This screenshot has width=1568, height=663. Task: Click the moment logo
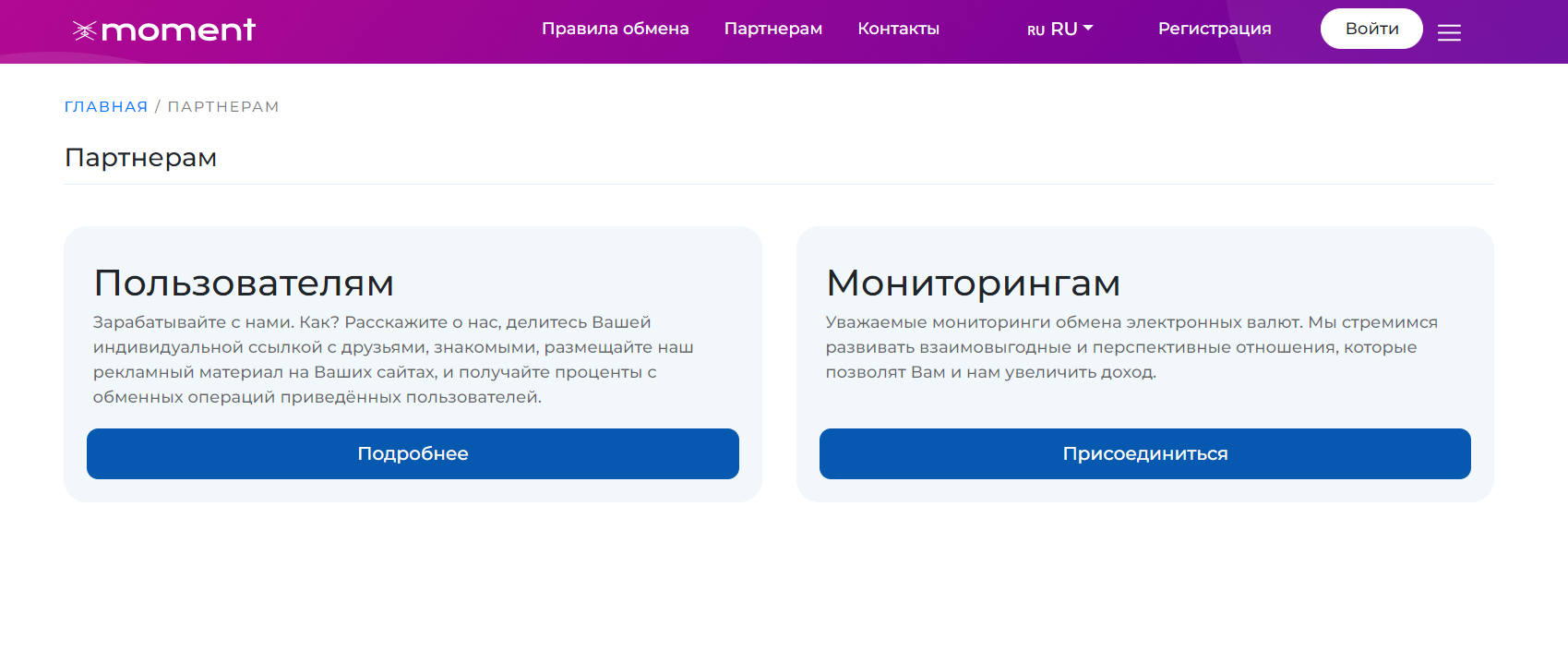point(164,30)
